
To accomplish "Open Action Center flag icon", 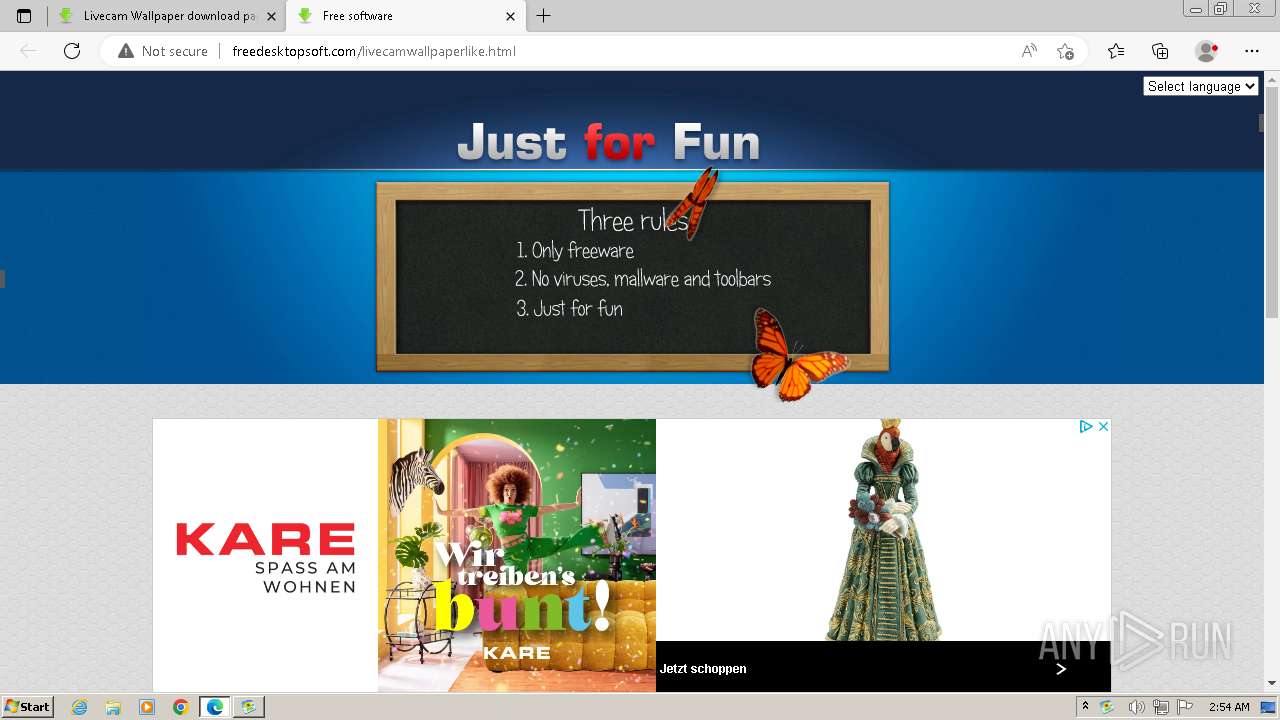I will (x=1186, y=707).
